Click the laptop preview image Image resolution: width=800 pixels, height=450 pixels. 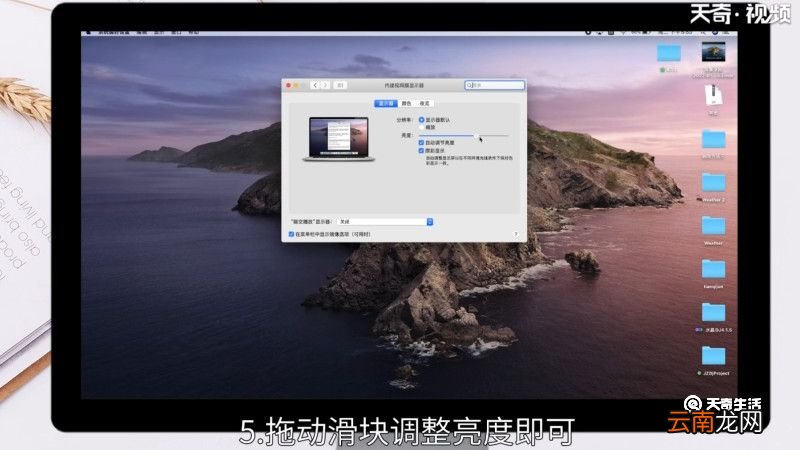(339, 139)
